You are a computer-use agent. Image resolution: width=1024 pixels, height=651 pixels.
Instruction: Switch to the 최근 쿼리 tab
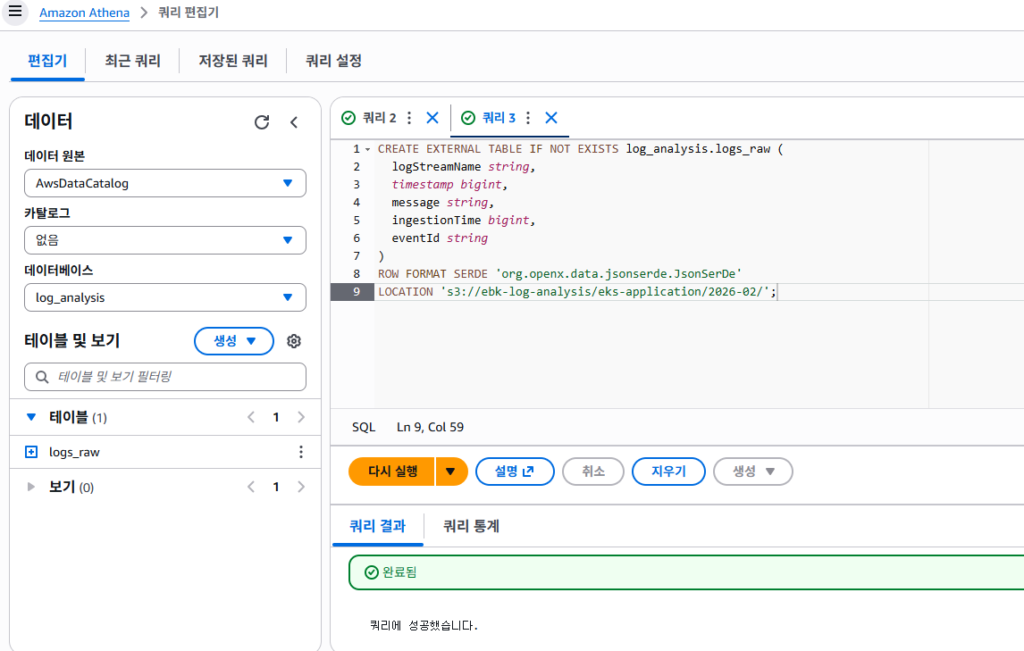(x=132, y=61)
